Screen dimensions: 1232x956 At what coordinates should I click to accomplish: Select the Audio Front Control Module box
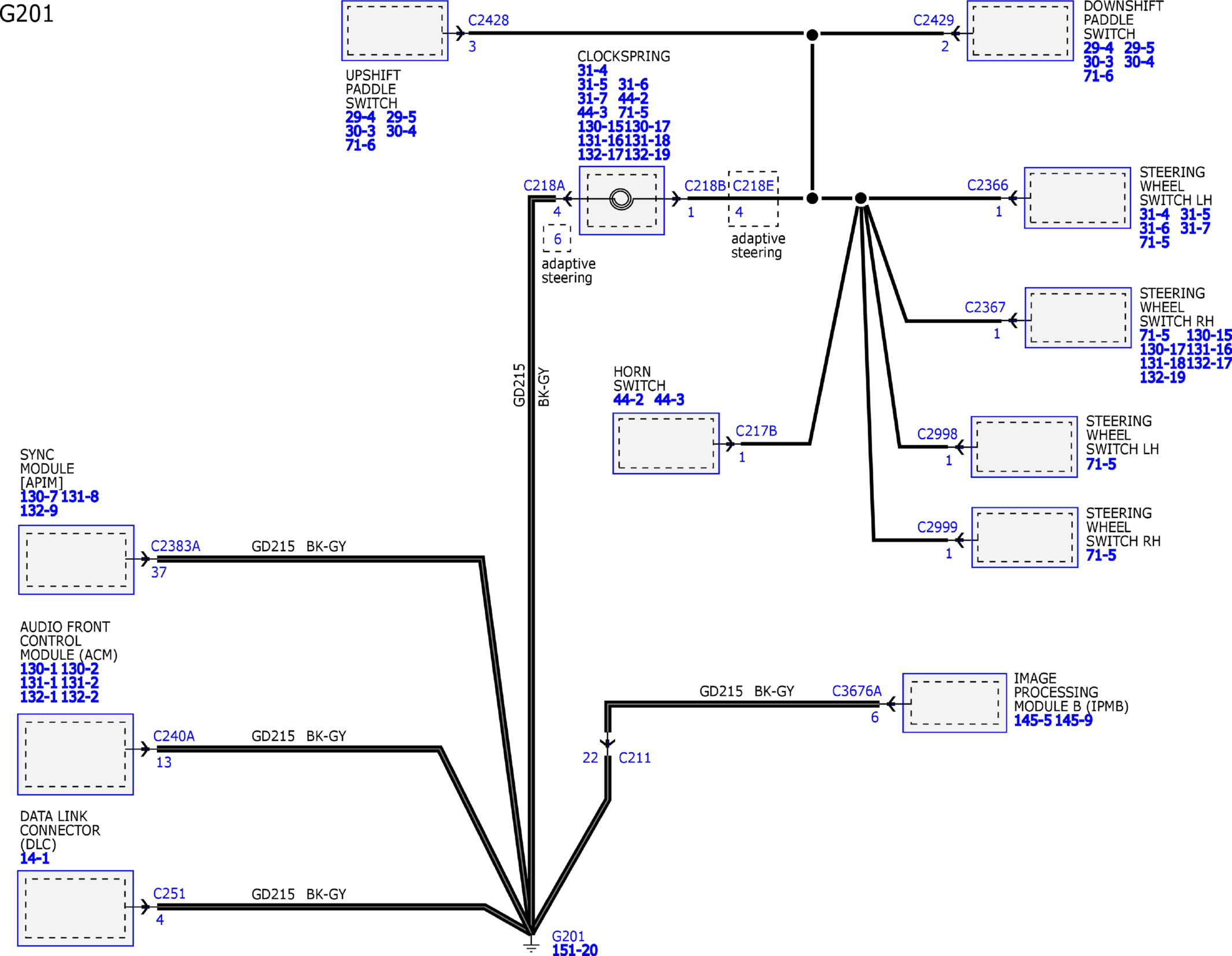pos(76,754)
